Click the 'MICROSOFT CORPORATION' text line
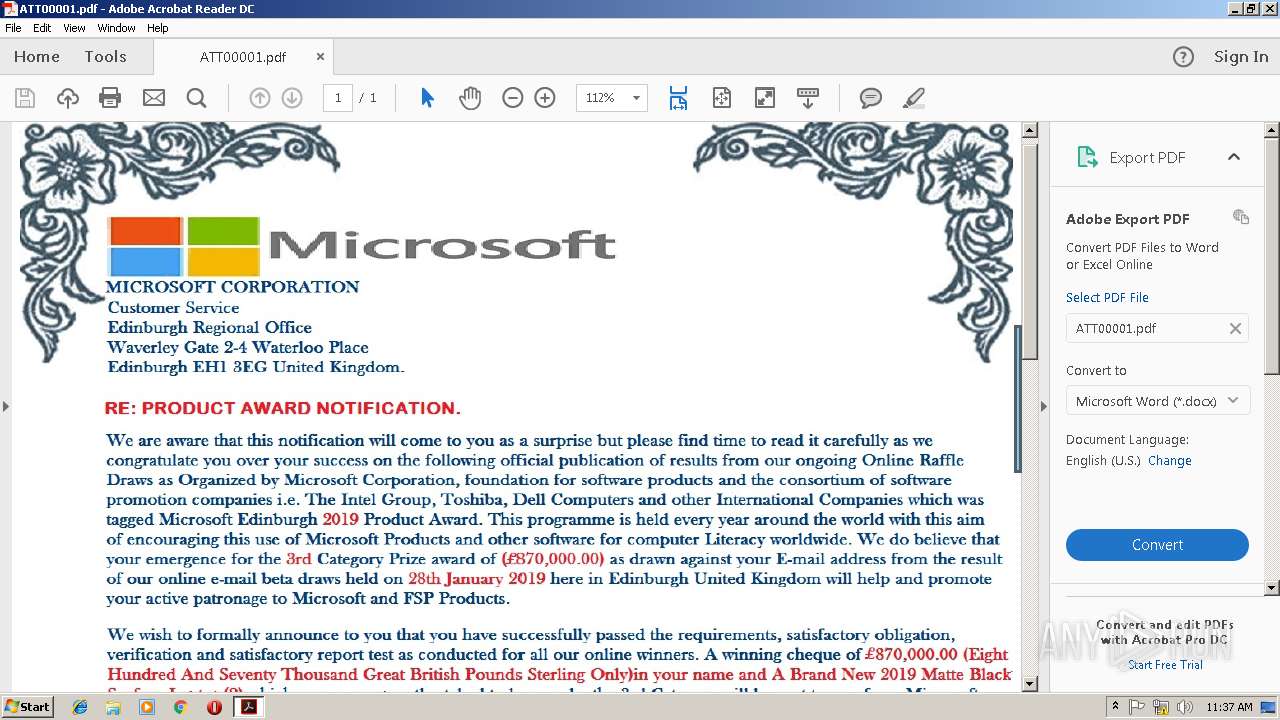The width and height of the screenshot is (1280, 720). (x=233, y=287)
